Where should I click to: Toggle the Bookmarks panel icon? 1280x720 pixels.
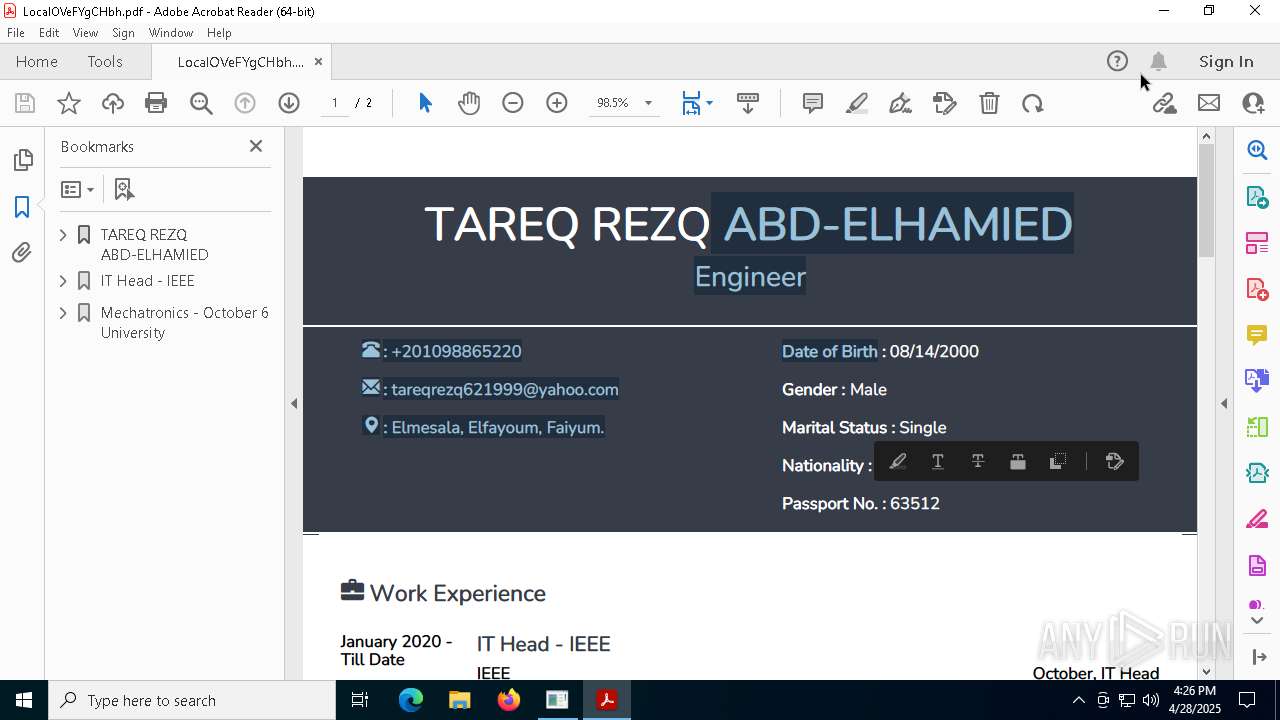[x=22, y=207]
